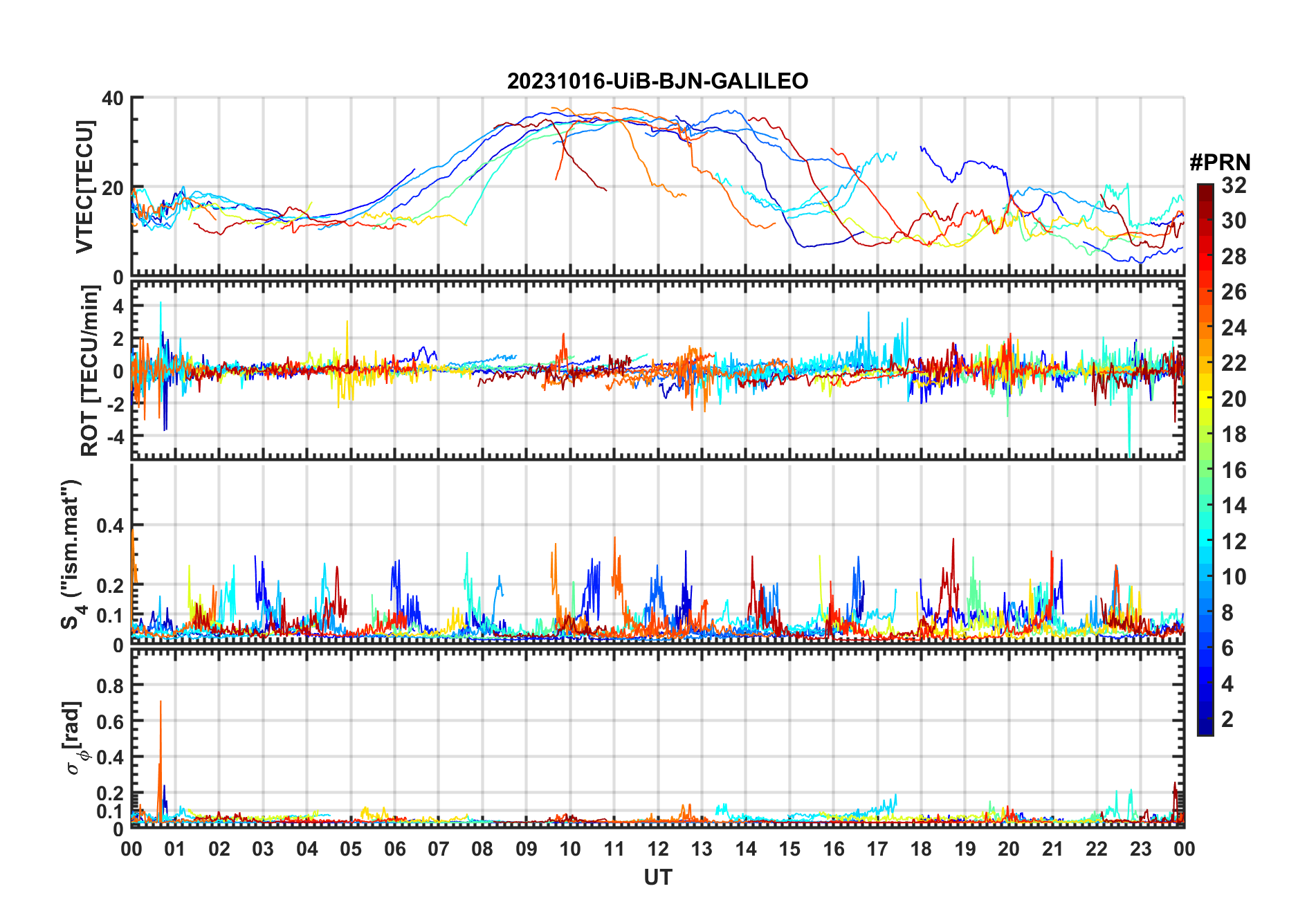Click the 0.2 tick on S4 axis

[110, 585]
